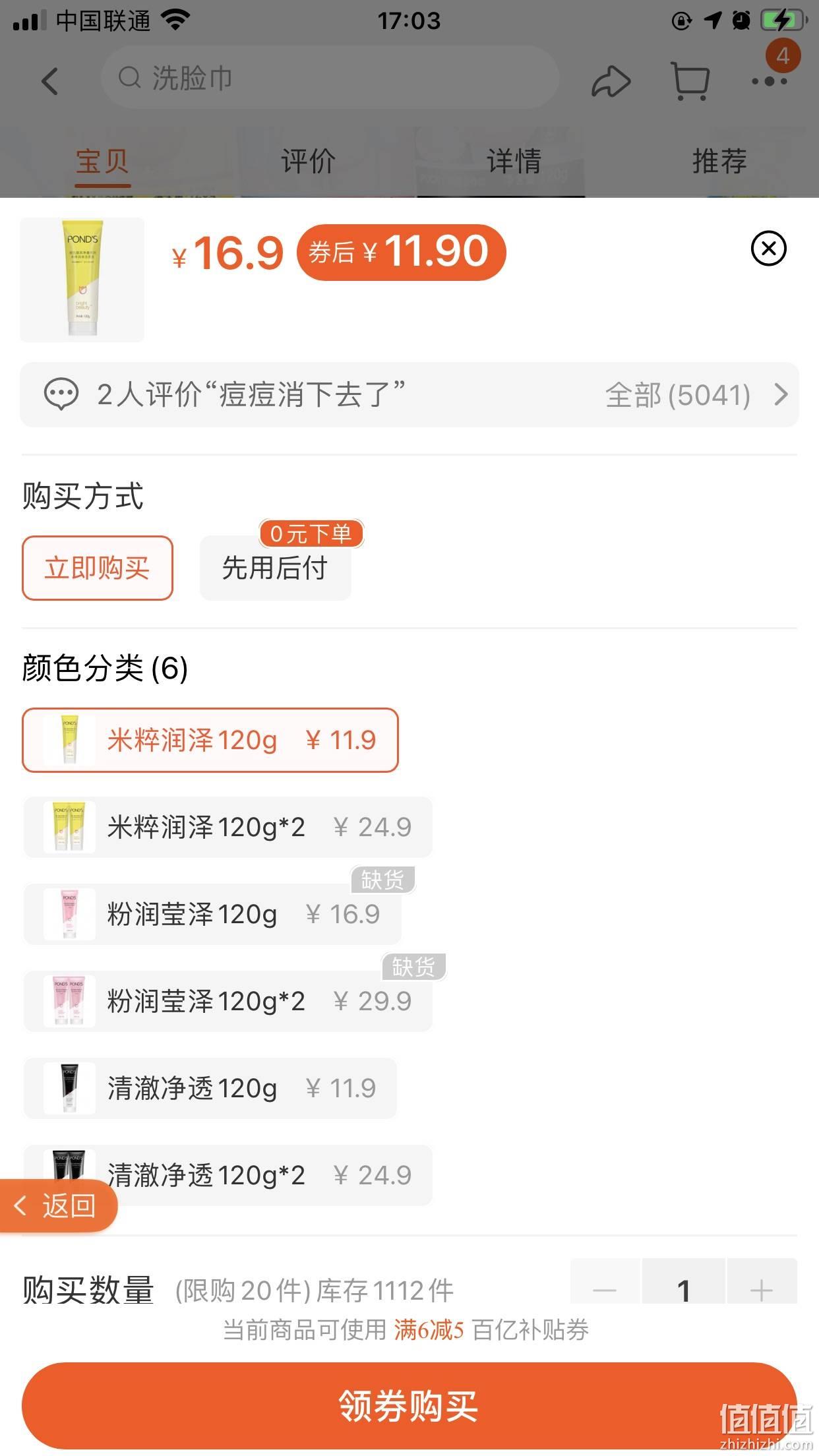Select 先用后付 purchase method
The image size is (819, 1456).
point(276,568)
